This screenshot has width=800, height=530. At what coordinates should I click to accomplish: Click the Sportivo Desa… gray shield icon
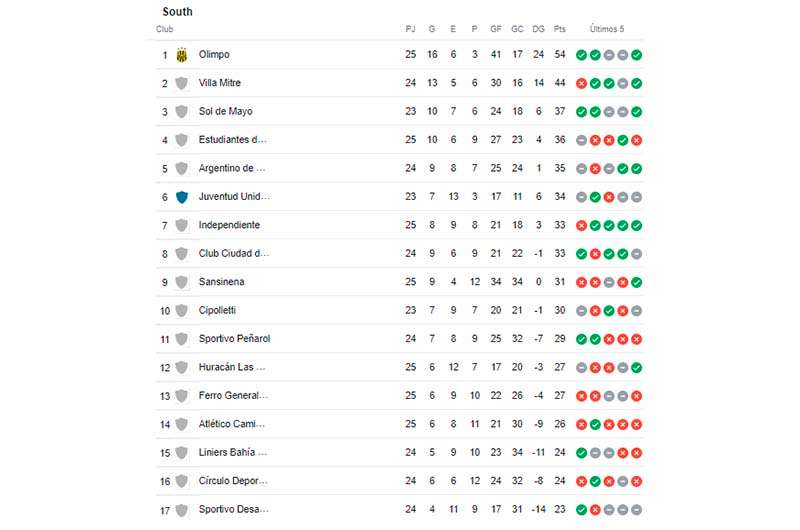pos(182,510)
